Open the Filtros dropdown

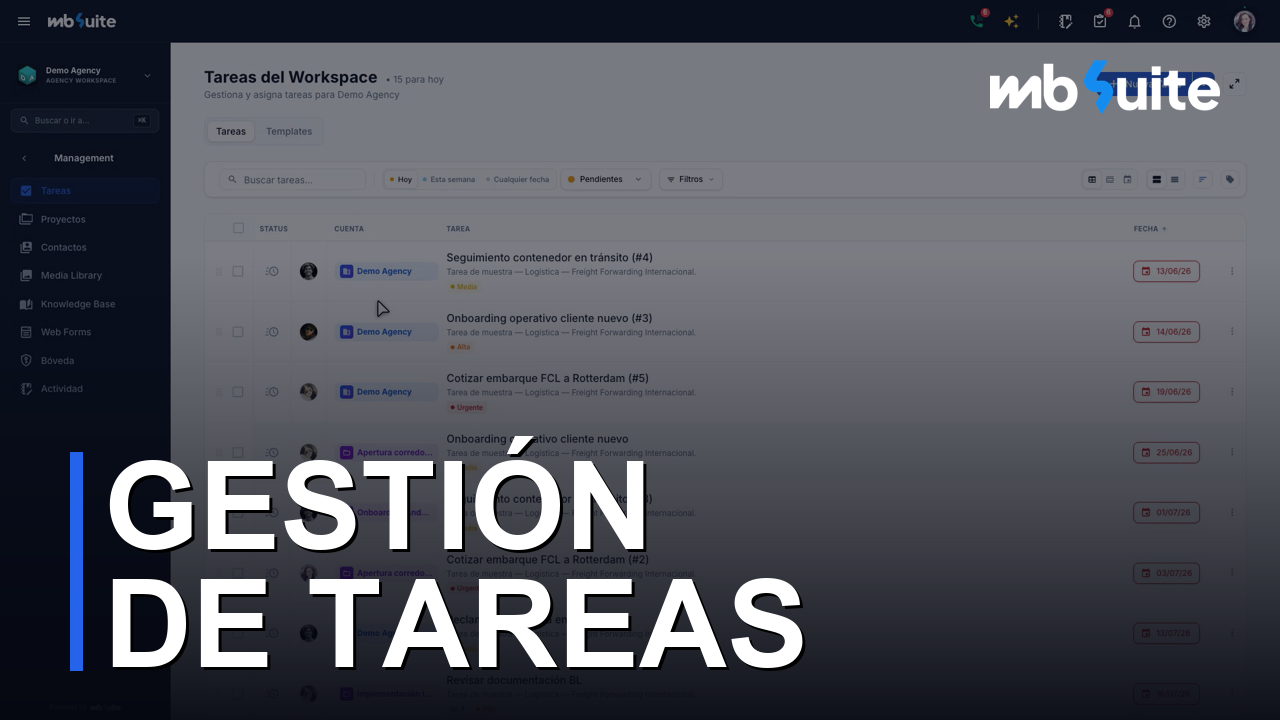[691, 180]
